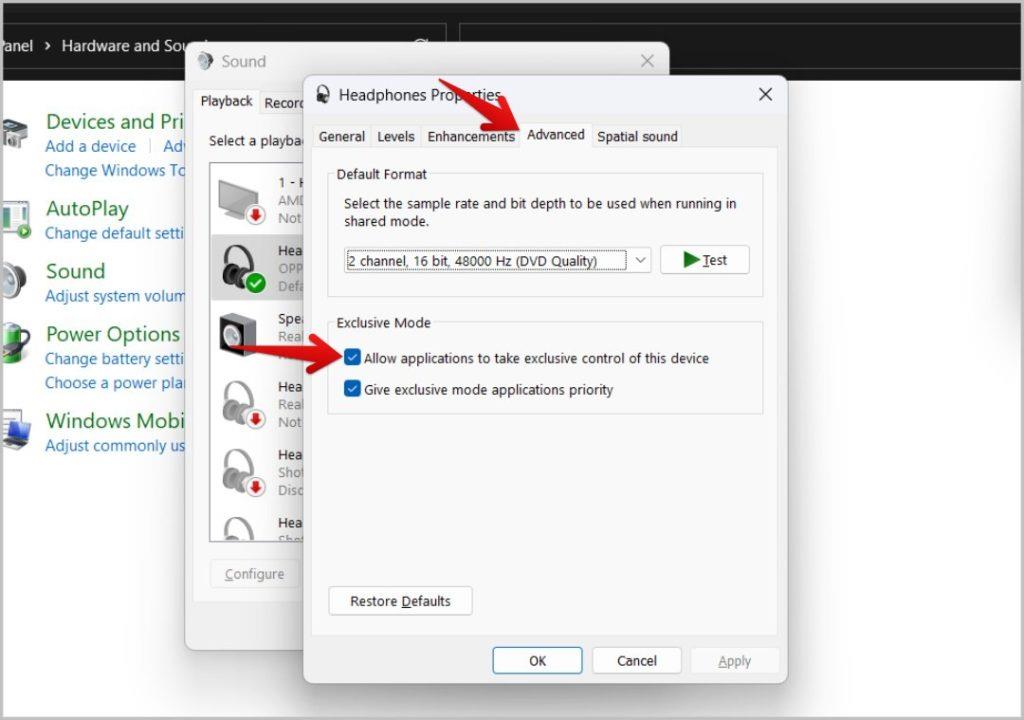Click the selected format text 2 channel 16 bit
This screenshot has height=720, width=1024.
coord(472,261)
